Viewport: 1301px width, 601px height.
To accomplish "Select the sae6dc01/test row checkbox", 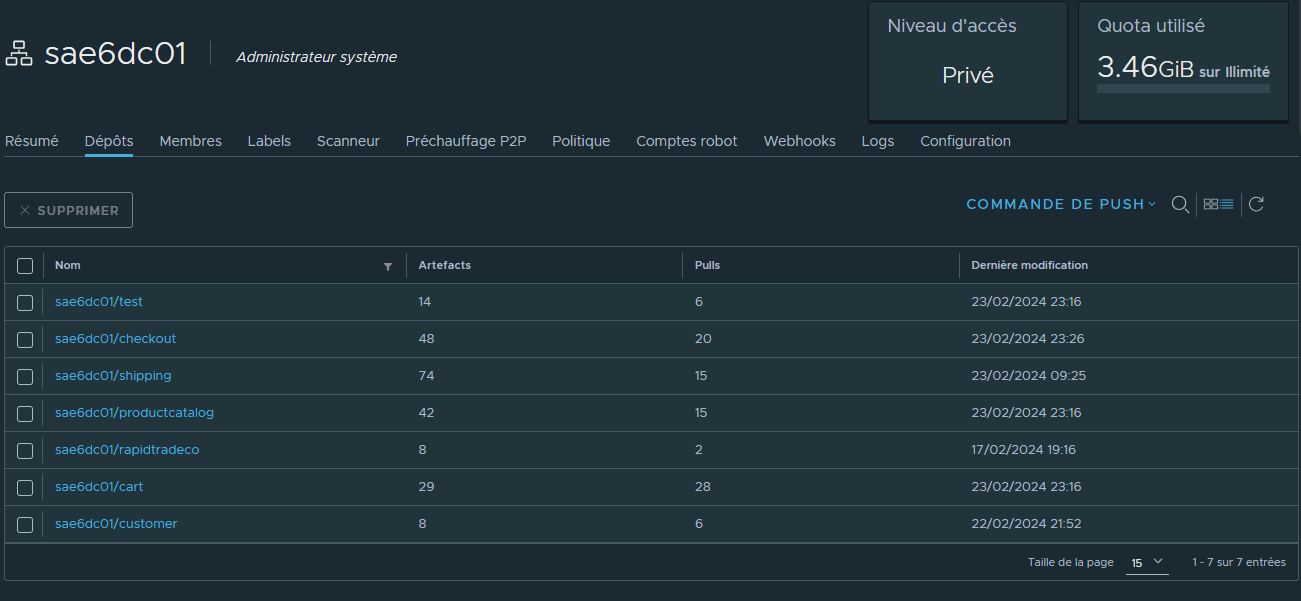I will click(x=25, y=302).
